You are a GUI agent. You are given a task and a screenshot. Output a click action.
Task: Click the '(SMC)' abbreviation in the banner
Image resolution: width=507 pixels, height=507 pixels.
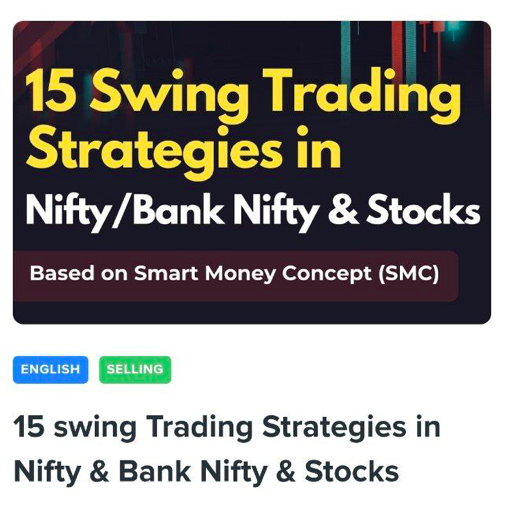pyautogui.click(x=409, y=274)
